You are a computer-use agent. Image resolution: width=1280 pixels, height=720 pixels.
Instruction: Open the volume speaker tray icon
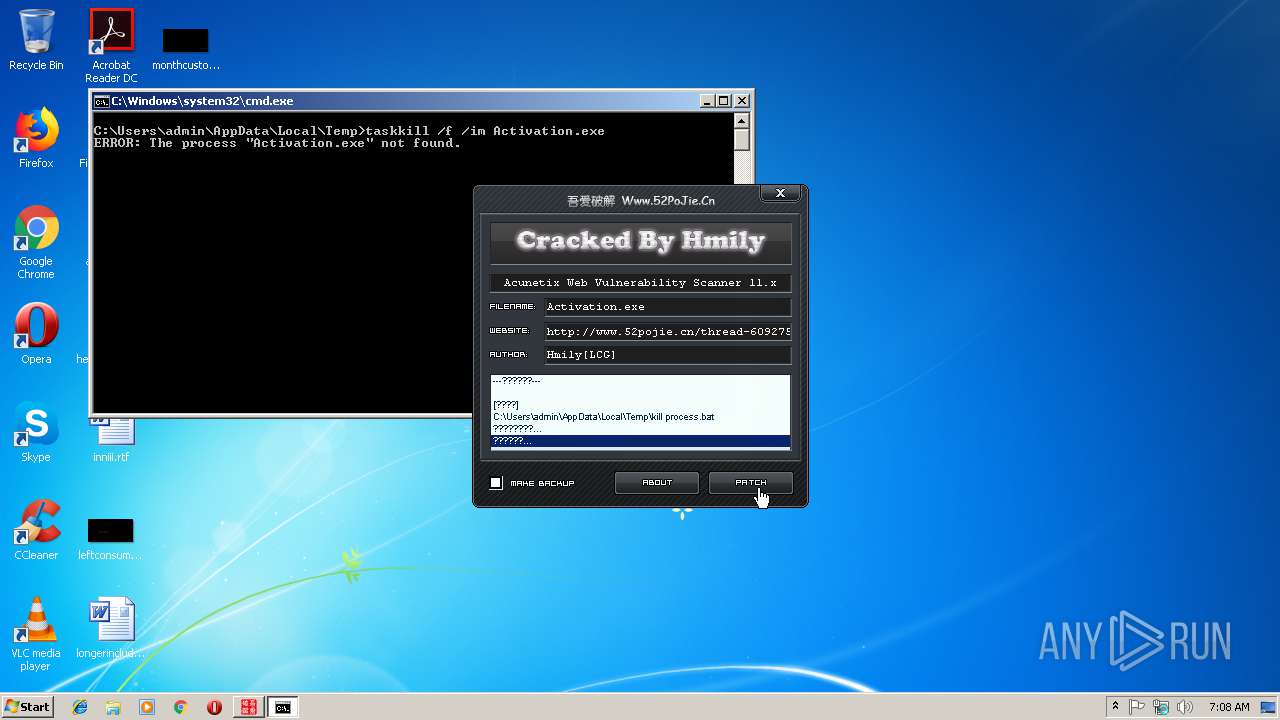point(1185,707)
